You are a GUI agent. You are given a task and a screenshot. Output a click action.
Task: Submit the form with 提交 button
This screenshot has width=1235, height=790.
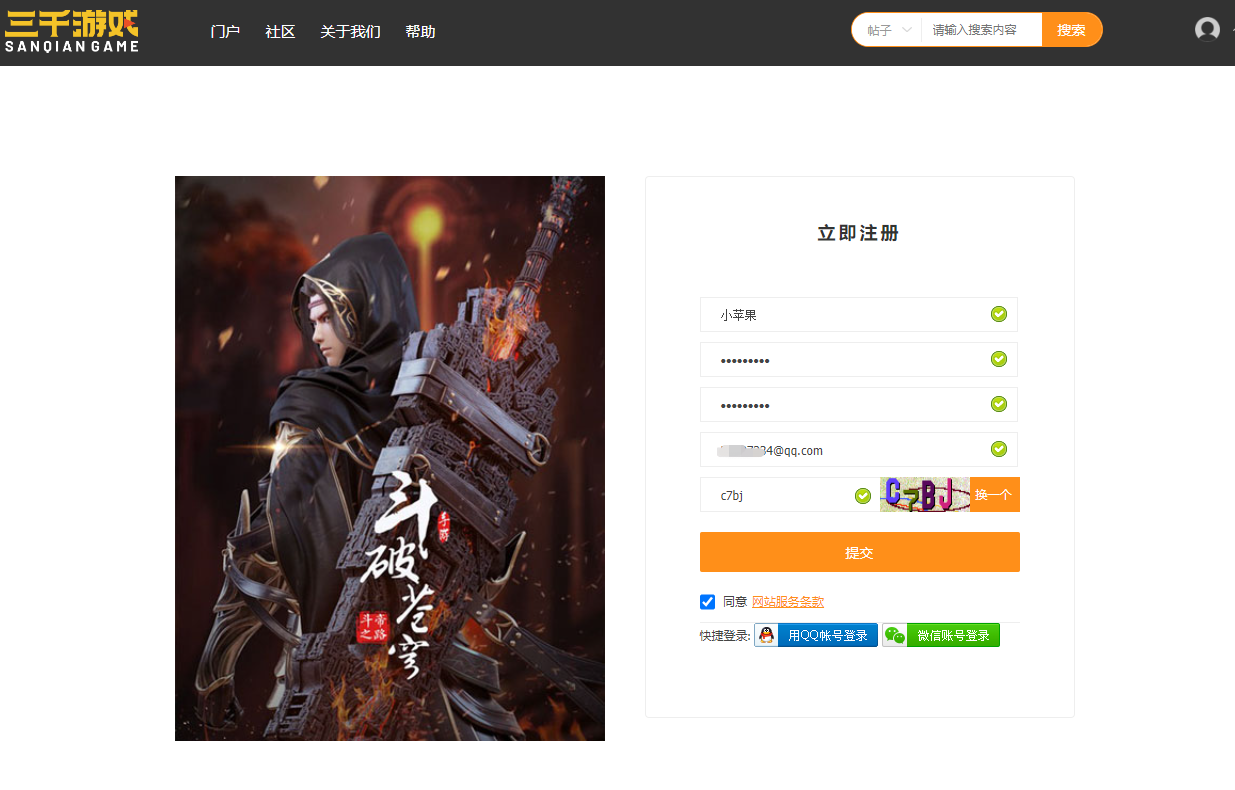860,552
